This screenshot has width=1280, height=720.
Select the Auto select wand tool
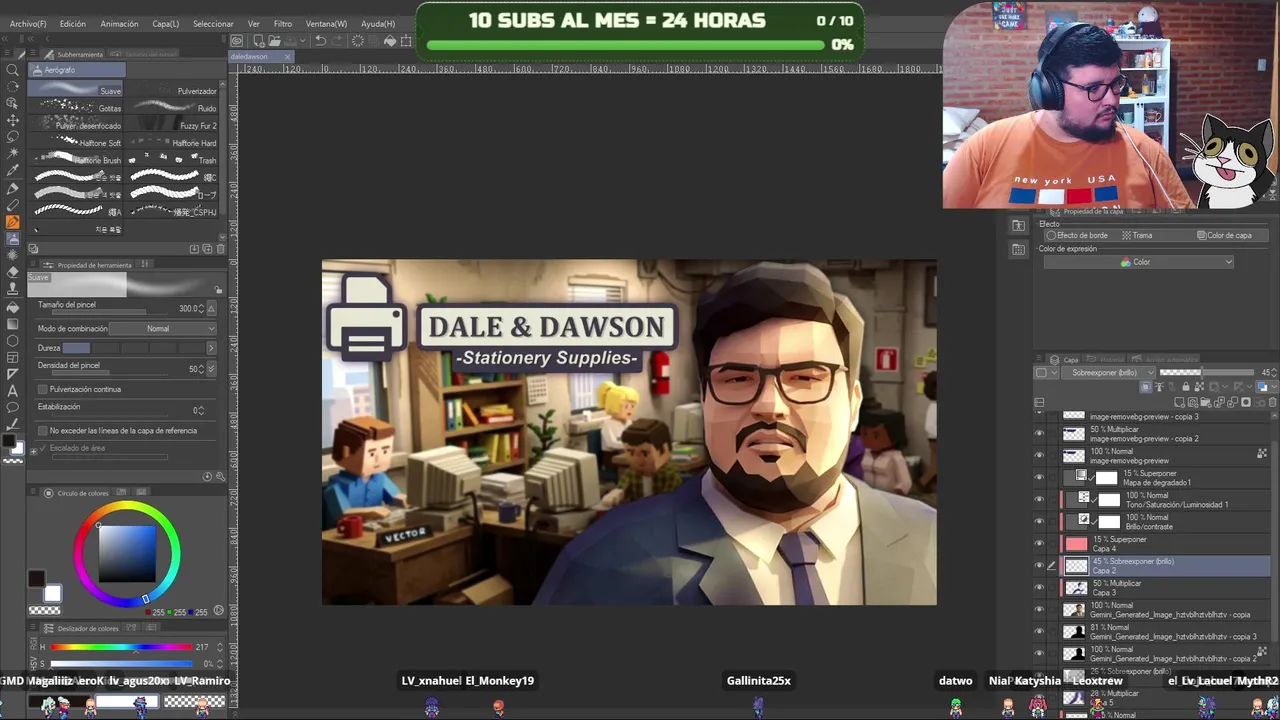13,153
